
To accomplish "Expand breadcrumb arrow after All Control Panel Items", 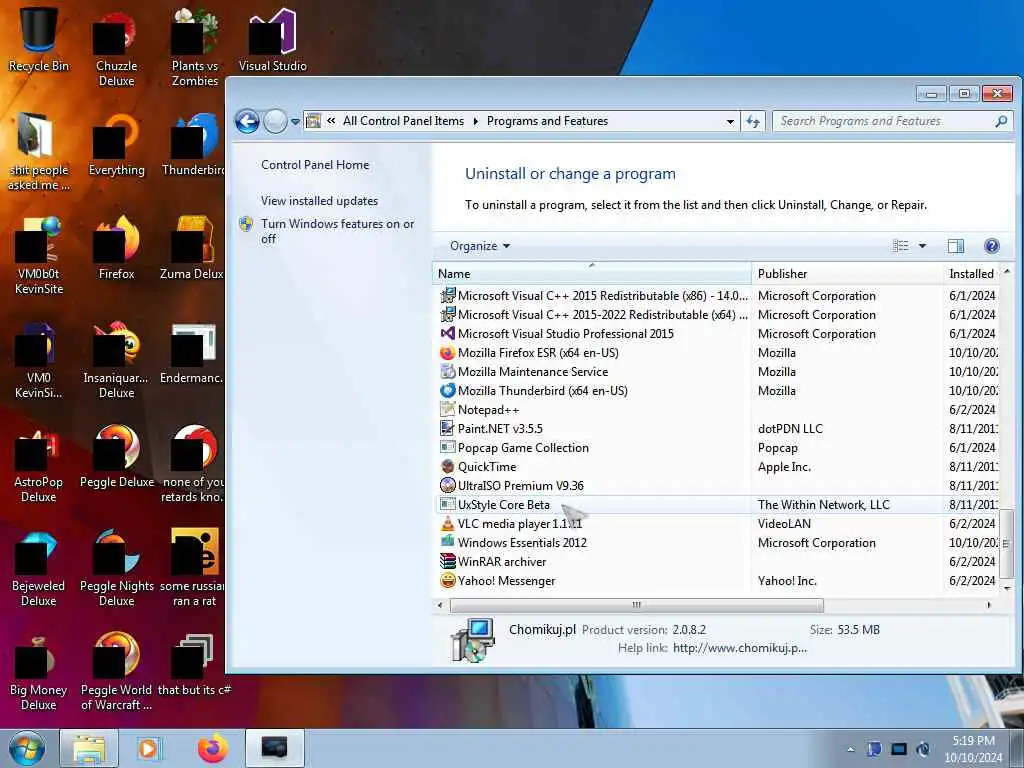I will click(x=475, y=121).
